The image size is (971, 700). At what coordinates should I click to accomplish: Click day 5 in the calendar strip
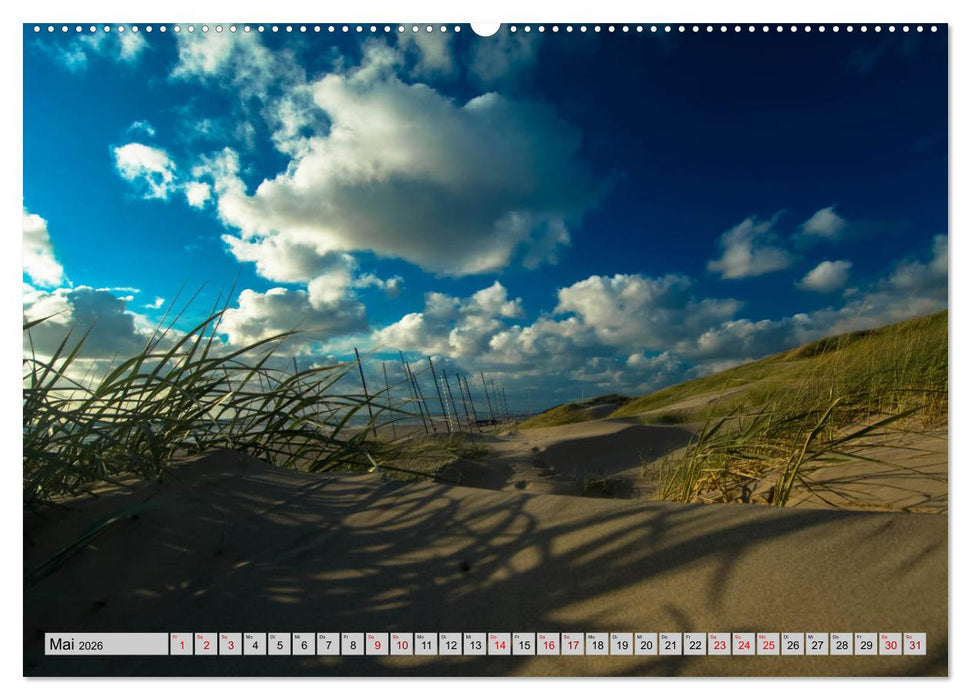click(279, 644)
